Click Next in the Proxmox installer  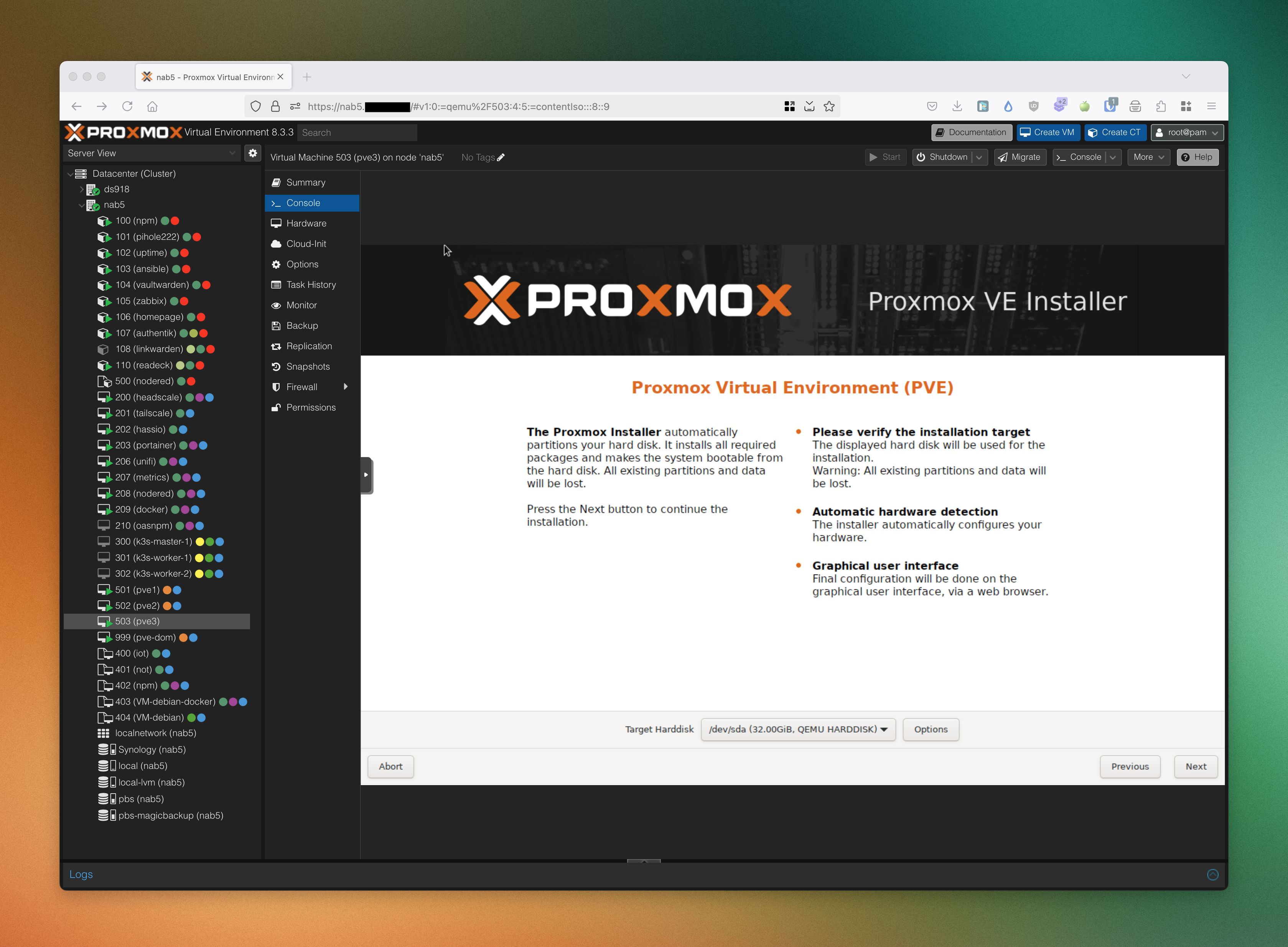pyautogui.click(x=1196, y=766)
